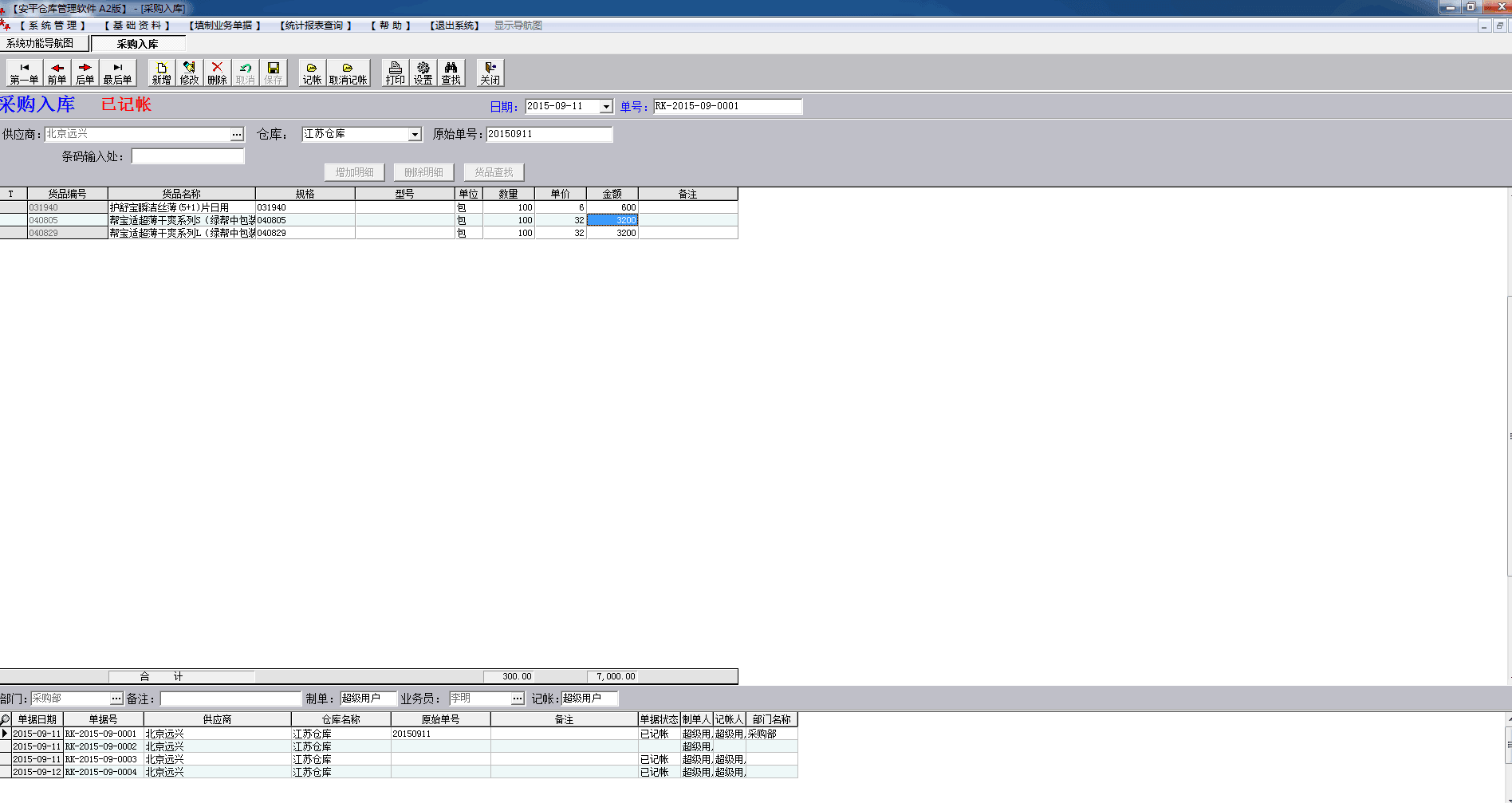Click the 保存 save toolbar icon
The width and height of the screenshot is (1512, 803).
(x=273, y=73)
